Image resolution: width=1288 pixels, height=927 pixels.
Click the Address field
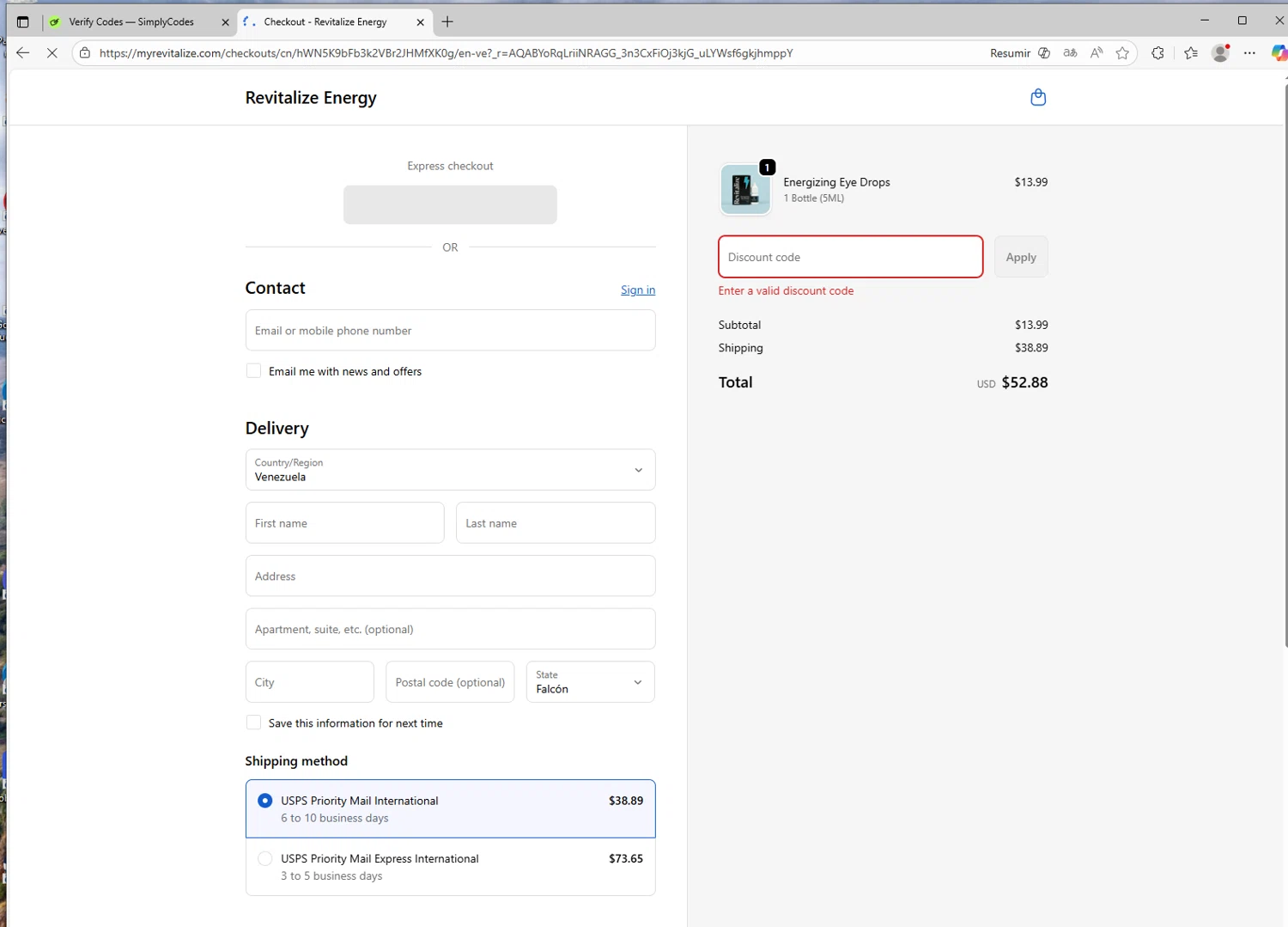450,576
